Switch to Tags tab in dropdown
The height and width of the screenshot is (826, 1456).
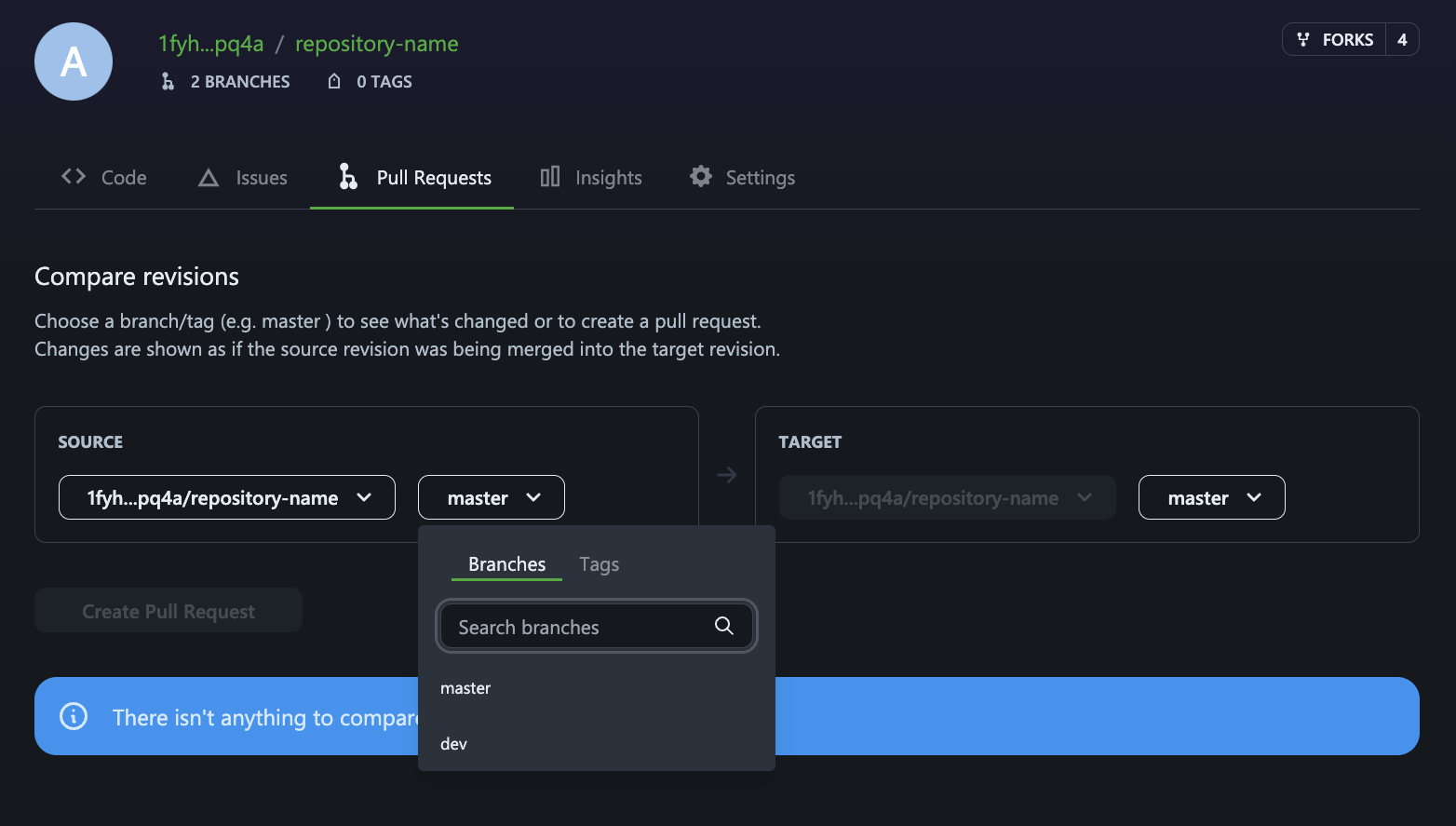pos(600,564)
